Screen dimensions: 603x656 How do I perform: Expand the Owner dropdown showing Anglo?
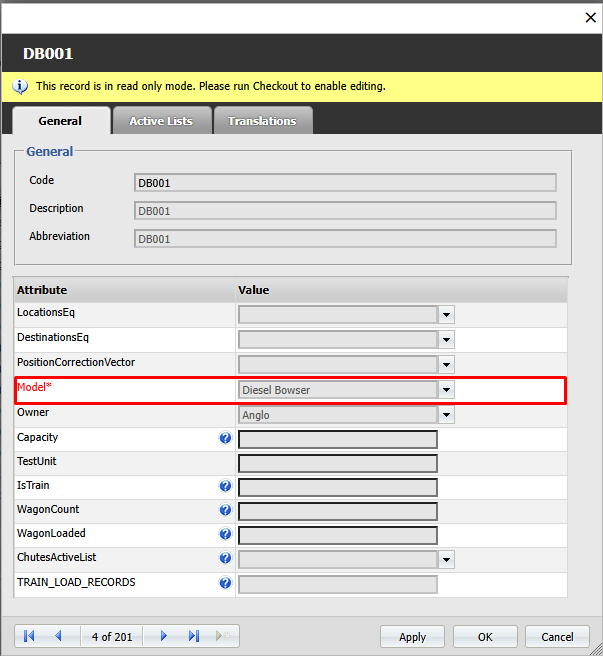447,415
